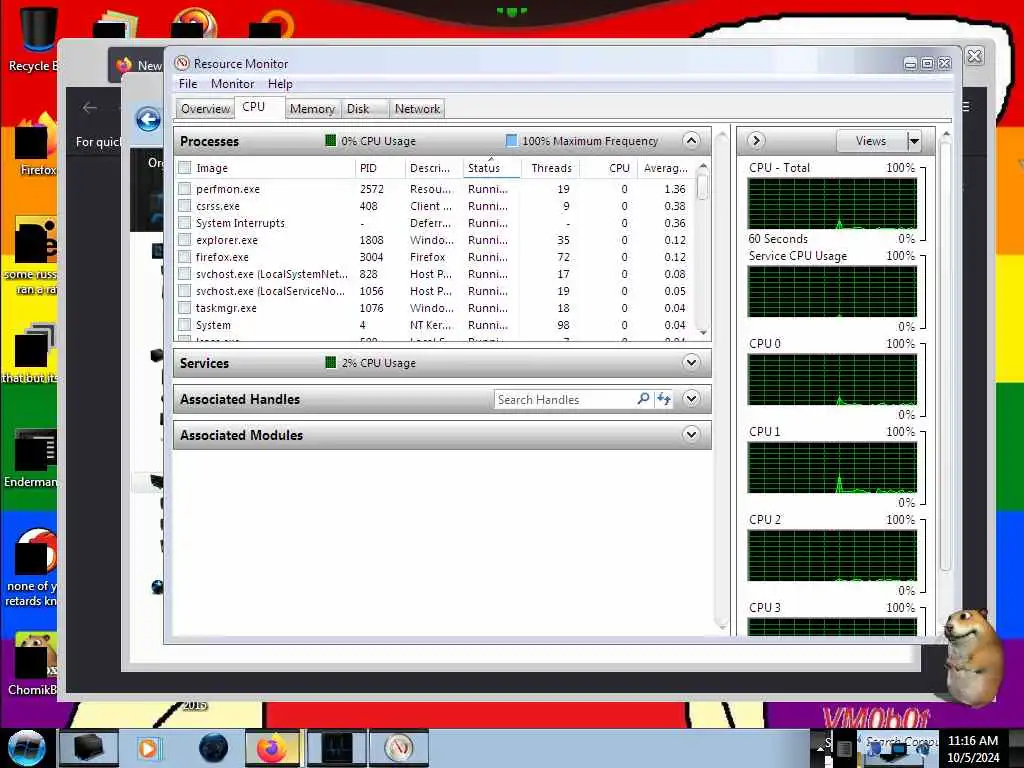
Task: Switch to the Overview tab
Action: pyautogui.click(x=205, y=108)
